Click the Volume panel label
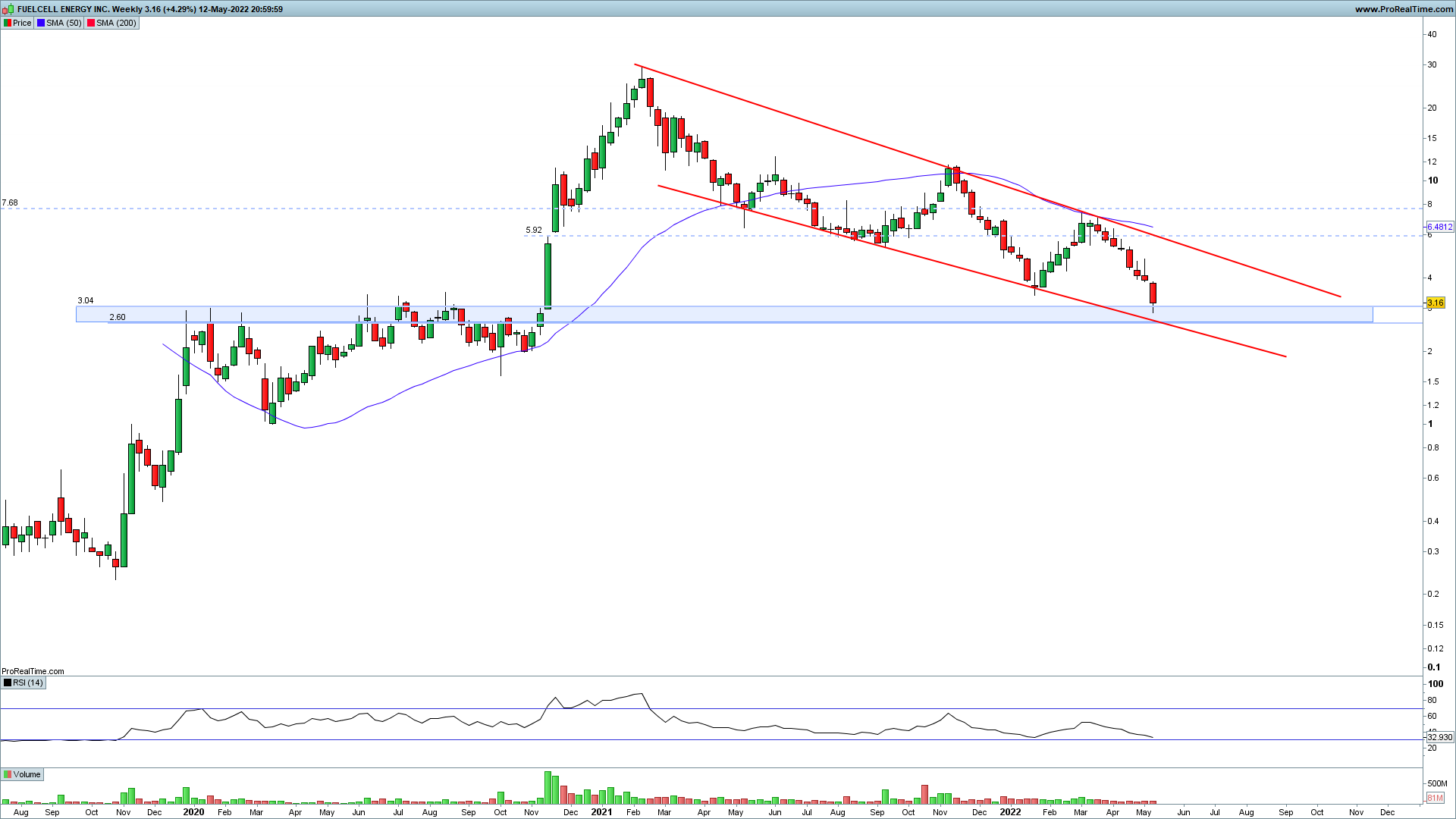This screenshot has height=819, width=1456. (x=27, y=774)
